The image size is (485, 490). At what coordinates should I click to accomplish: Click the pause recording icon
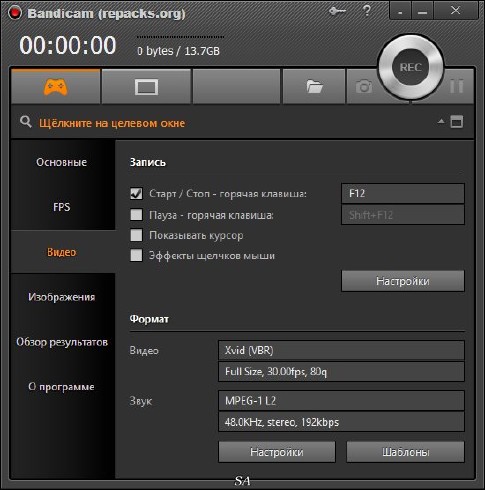(456, 86)
